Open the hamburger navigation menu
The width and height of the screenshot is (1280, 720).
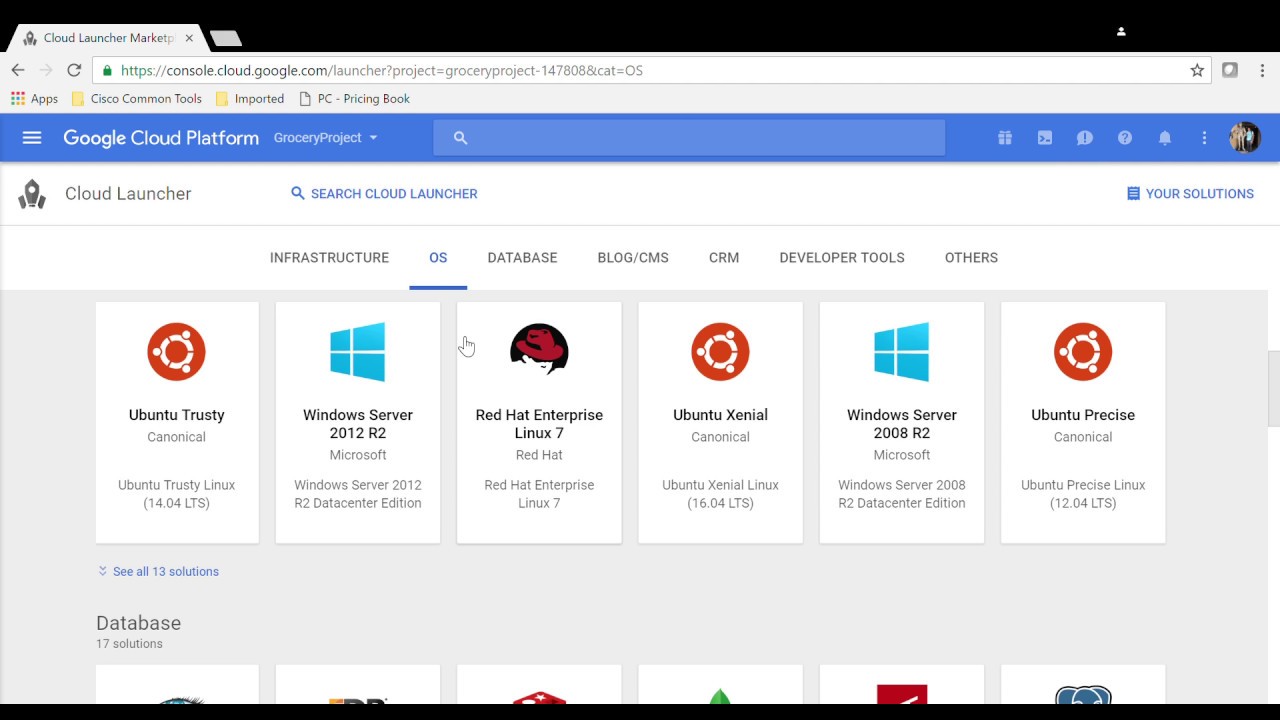32,138
